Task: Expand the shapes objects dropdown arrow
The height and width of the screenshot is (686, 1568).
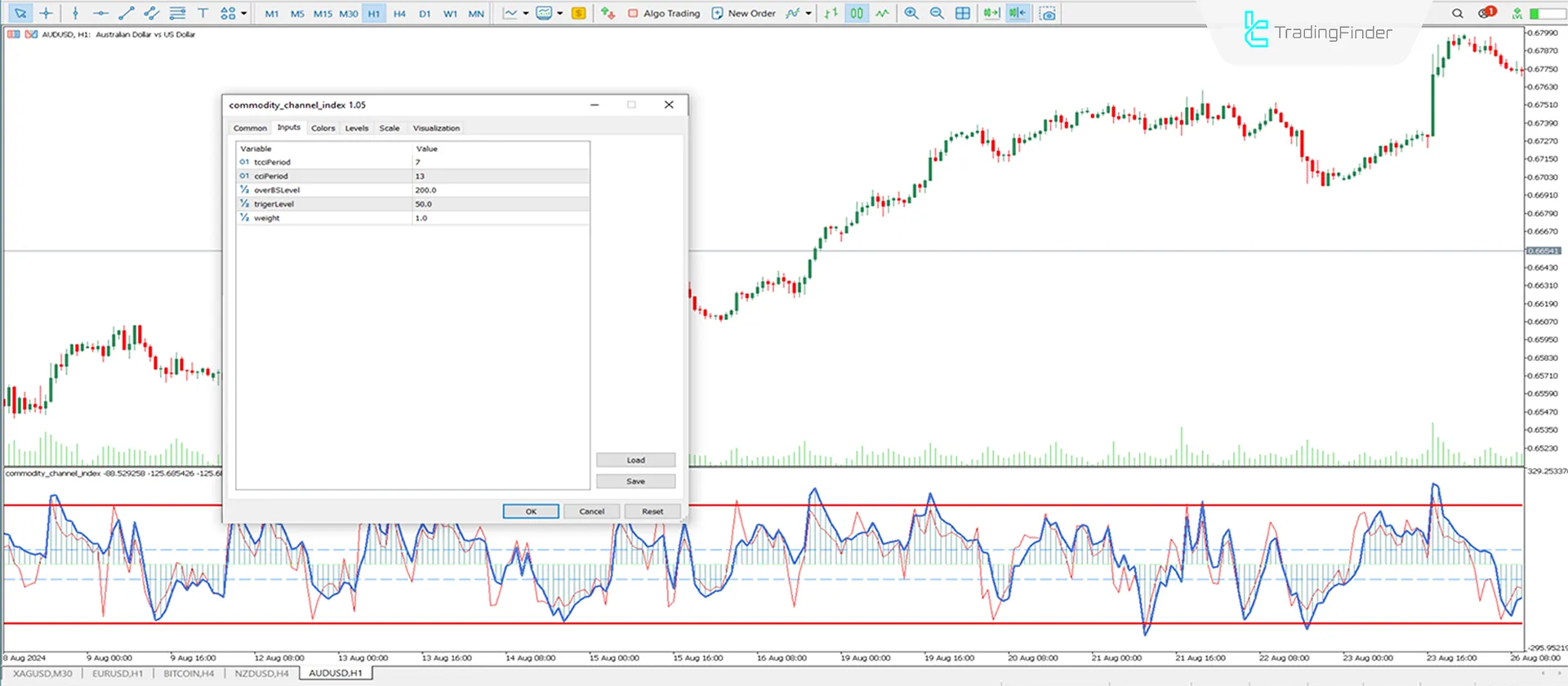Action: tap(243, 13)
